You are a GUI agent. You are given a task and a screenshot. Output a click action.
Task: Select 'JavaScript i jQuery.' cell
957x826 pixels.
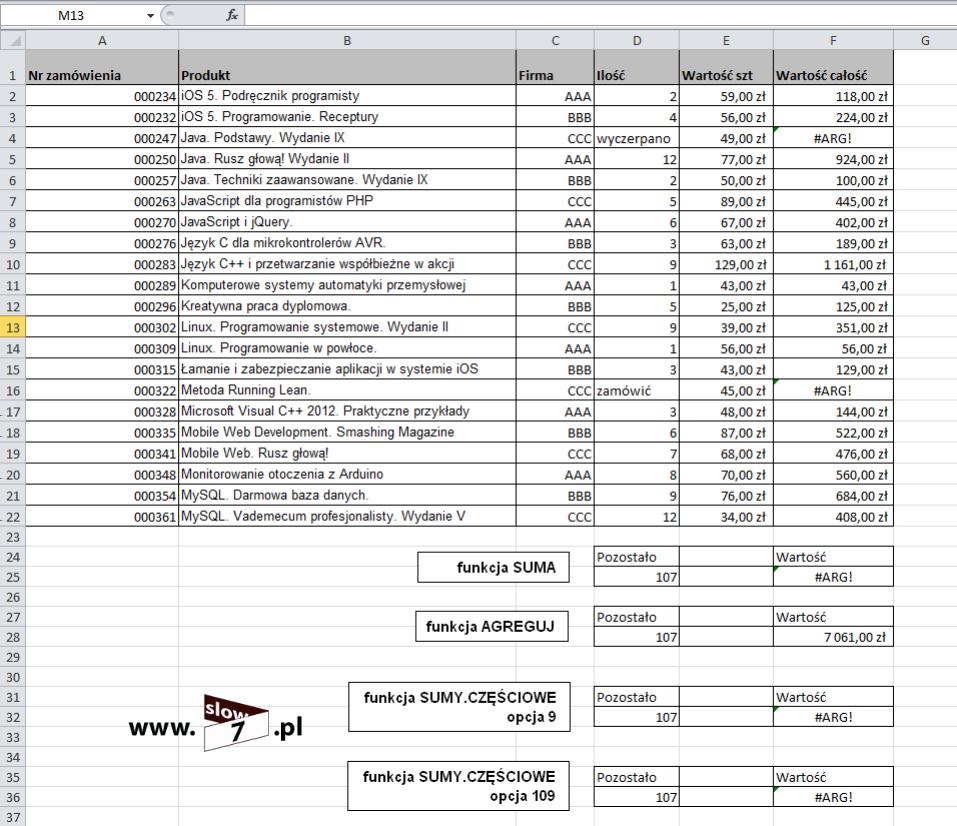click(347, 222)
